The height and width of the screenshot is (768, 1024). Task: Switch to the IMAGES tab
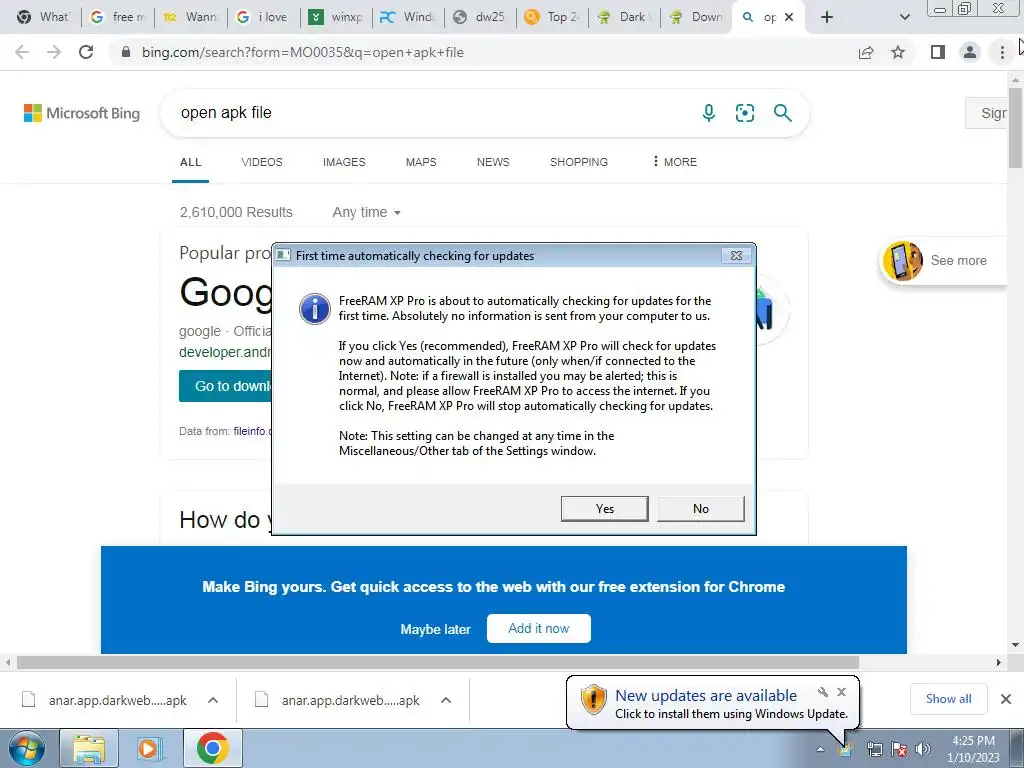344,162
